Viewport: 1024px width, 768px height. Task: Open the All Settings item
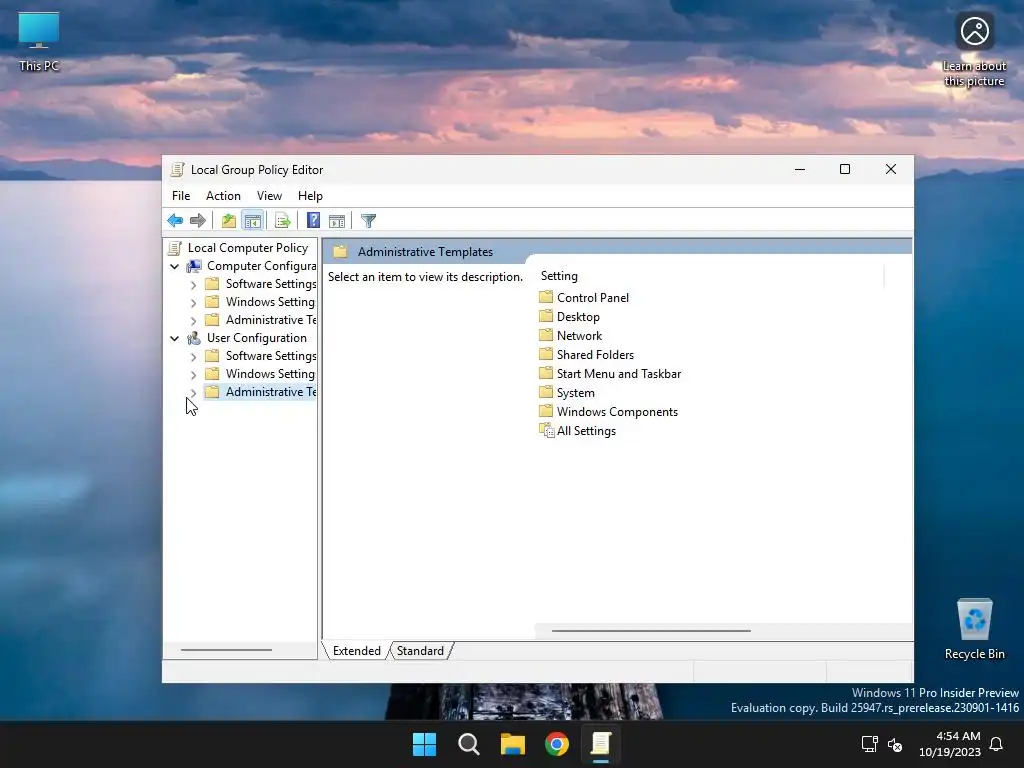pyautogui.click(x=577, y=430)
